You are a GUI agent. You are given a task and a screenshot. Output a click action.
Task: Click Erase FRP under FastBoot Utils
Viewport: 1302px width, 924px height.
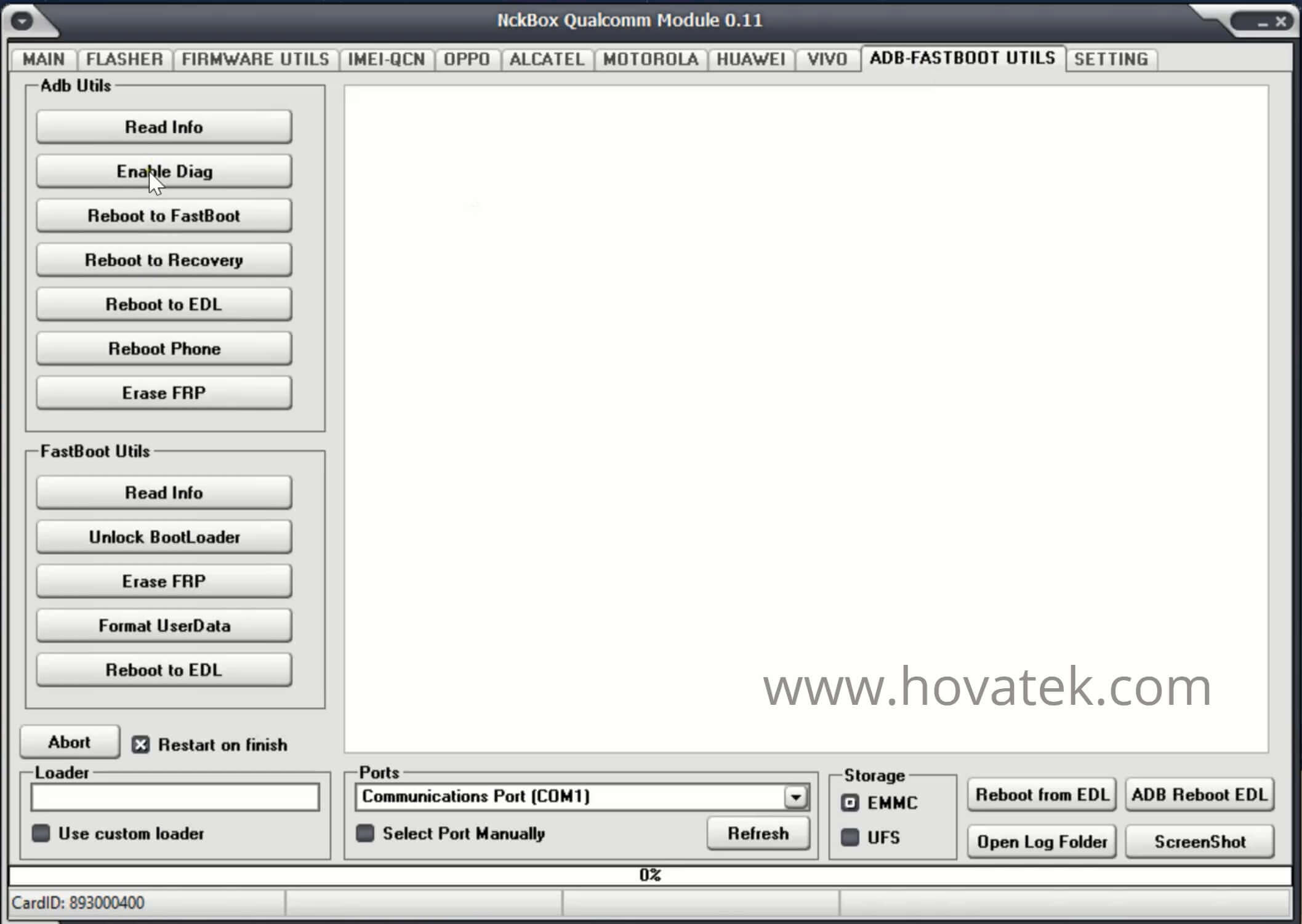pos(164,581)
